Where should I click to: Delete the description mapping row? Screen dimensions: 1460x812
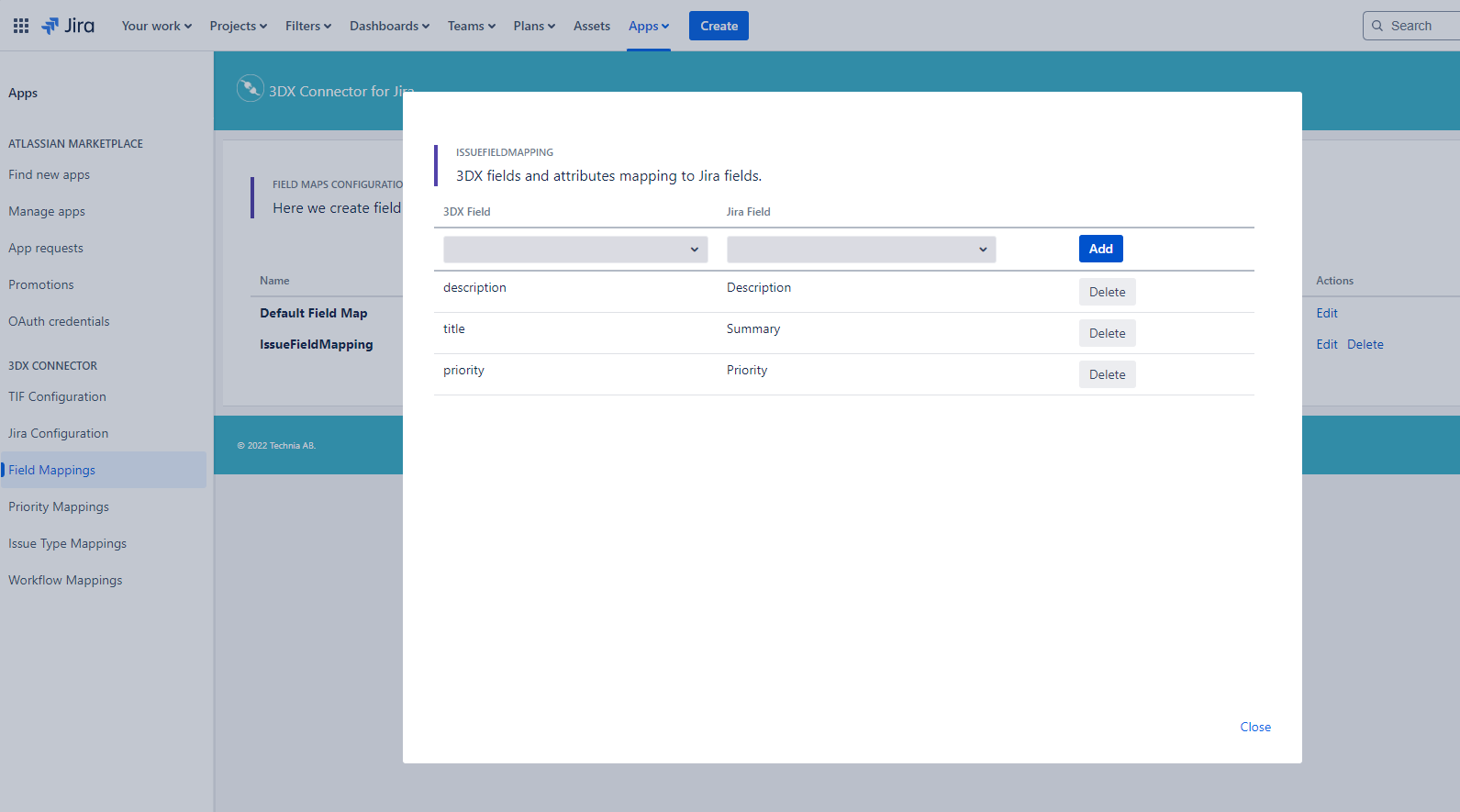coord(1107,292)
